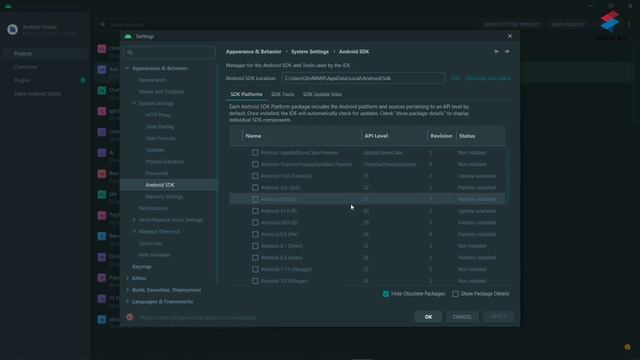640x360 pixels.
Task: Select Appearance in the settings tree
Action: click(152, 80)
